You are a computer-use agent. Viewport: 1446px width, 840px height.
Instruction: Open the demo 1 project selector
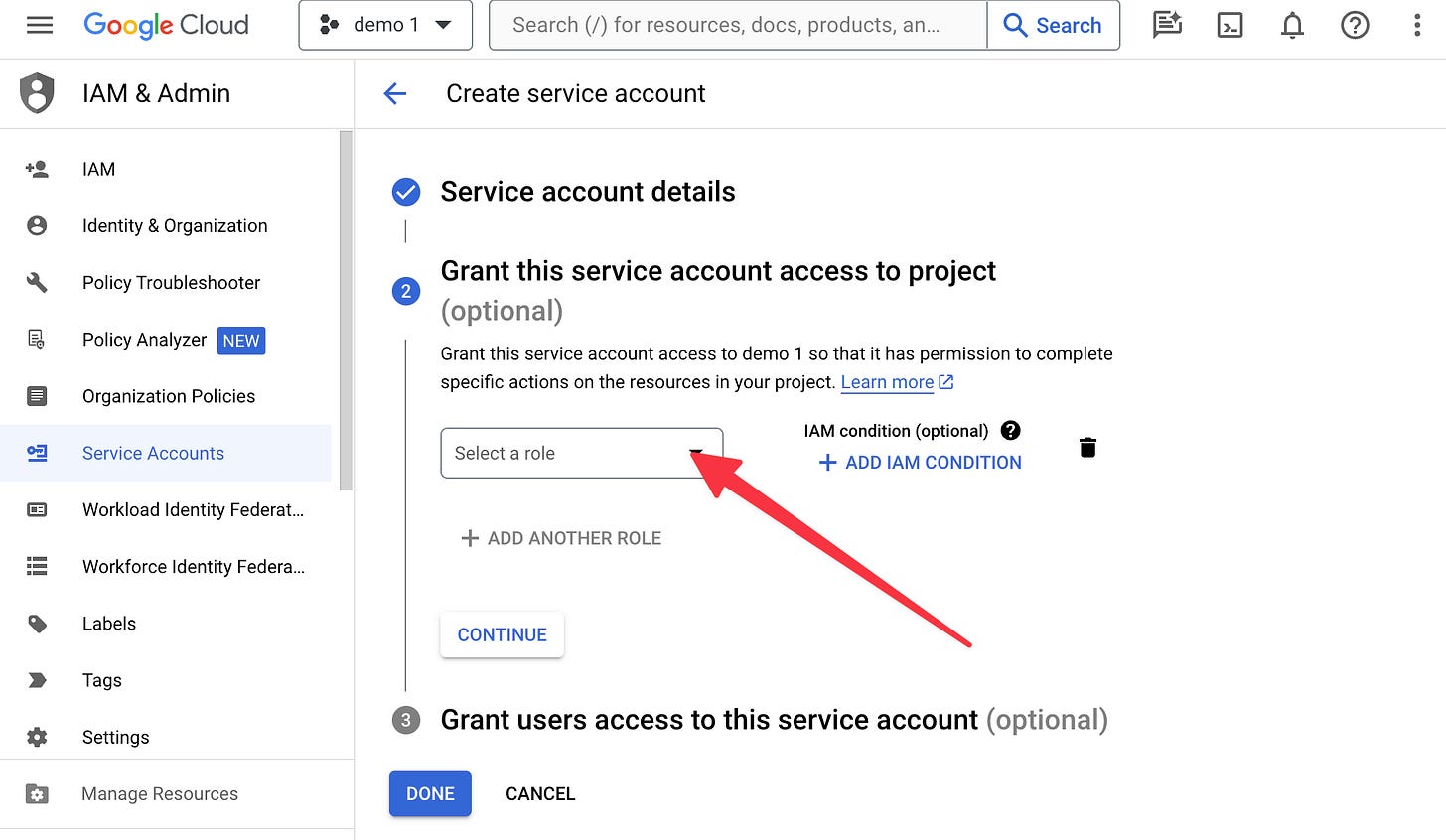[x=385, y=25]
